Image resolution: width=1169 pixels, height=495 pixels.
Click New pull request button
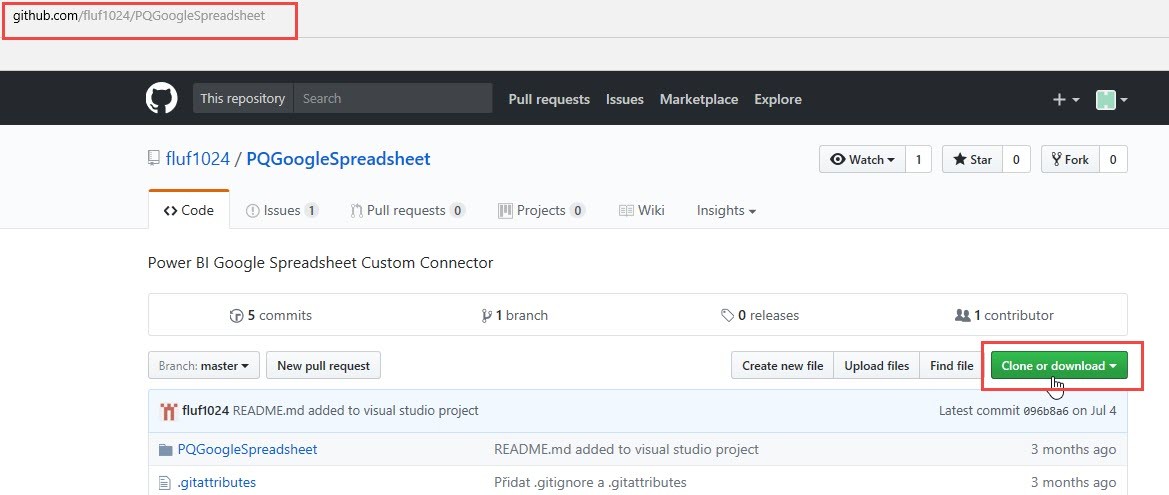(x=324, y=366)
